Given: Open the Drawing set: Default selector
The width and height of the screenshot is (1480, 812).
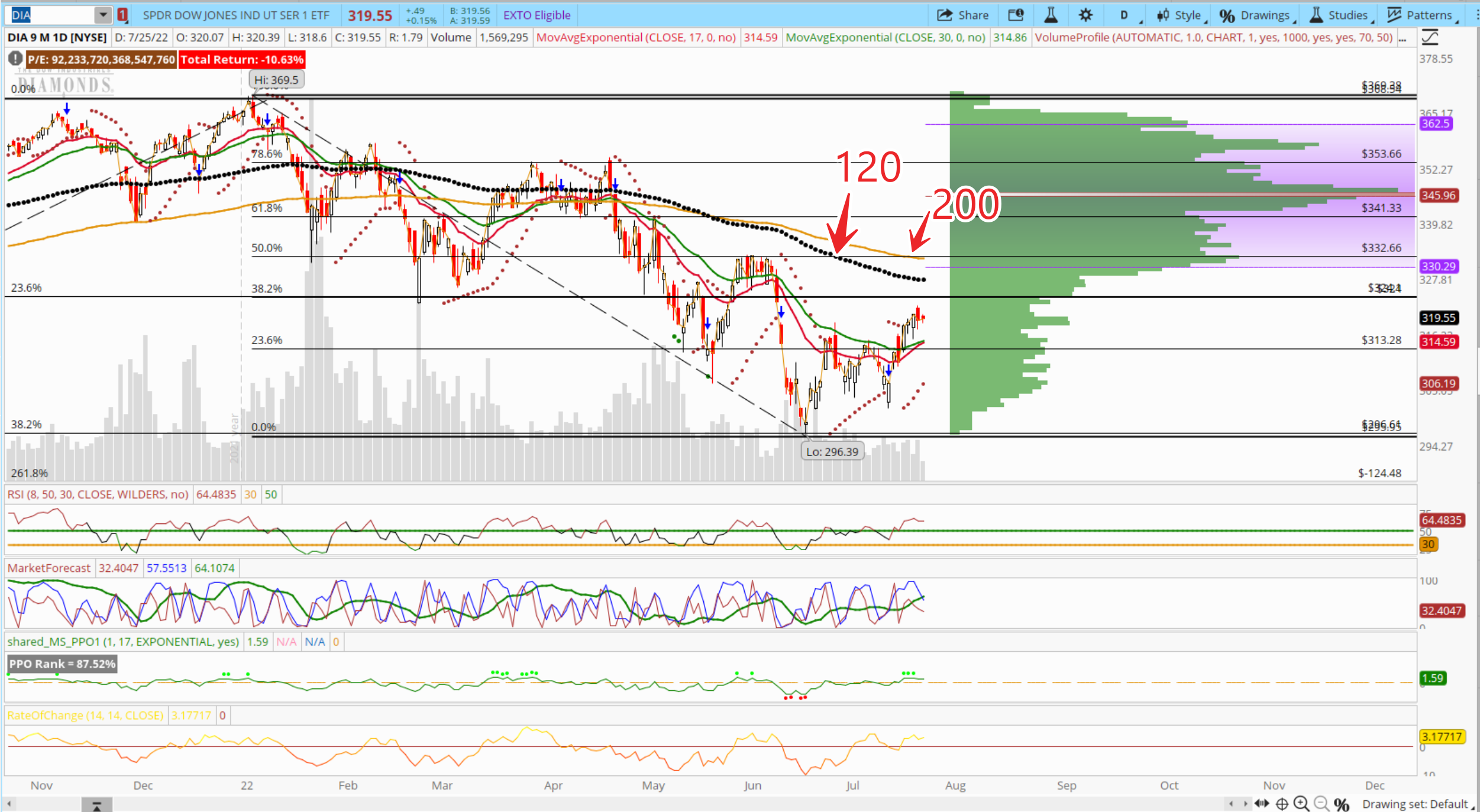Looking at the screenshot, I should pyautogui.click(x=1416, y=804).
